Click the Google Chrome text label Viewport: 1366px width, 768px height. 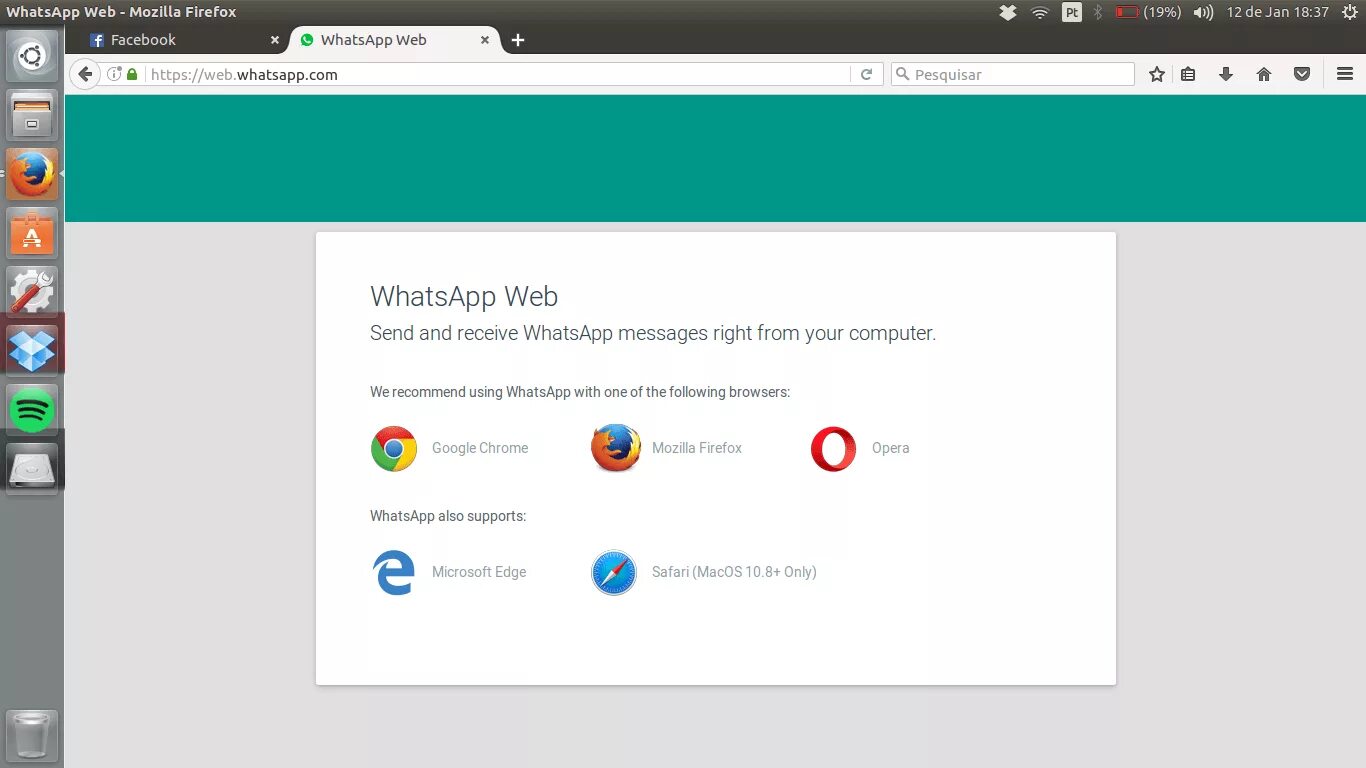pyautogui.click(x=480, y=448)
